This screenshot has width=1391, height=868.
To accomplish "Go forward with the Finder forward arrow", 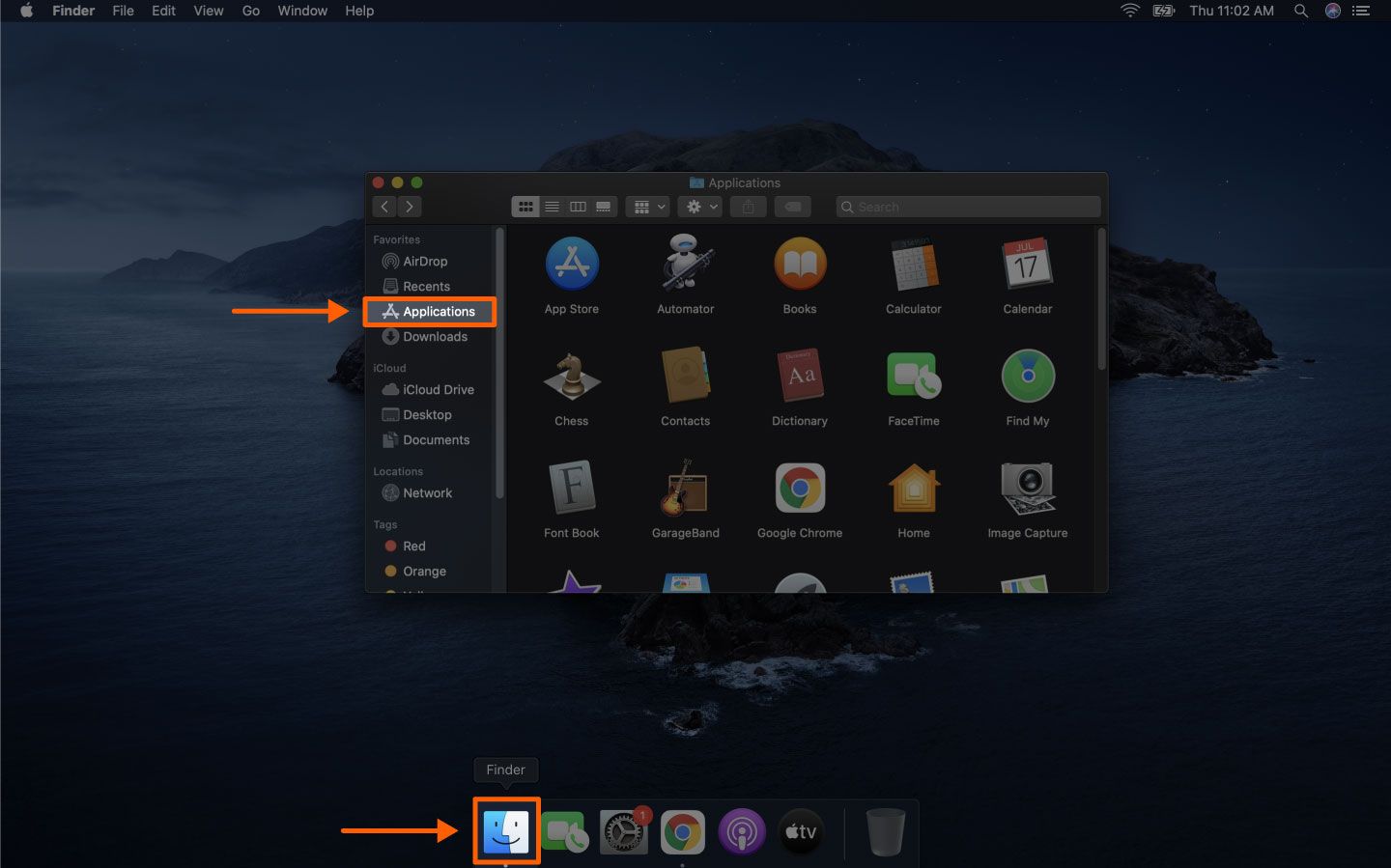I will pyautogui.click(x=410, y=207).
